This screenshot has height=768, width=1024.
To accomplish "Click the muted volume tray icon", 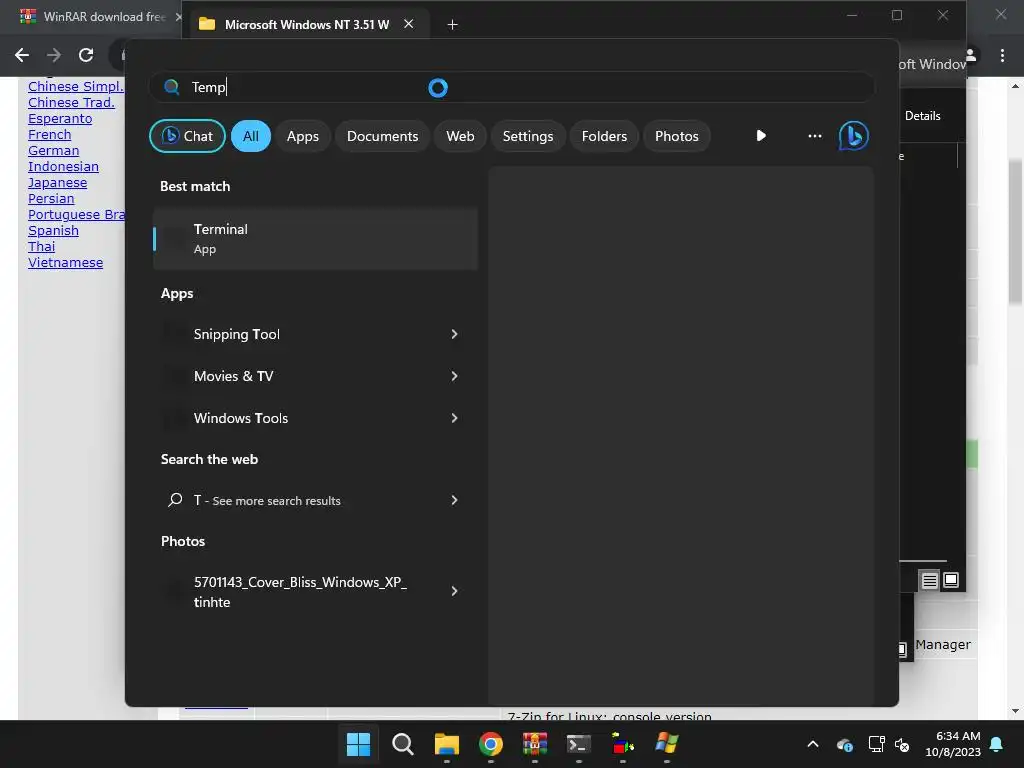I will coord(902,744).
